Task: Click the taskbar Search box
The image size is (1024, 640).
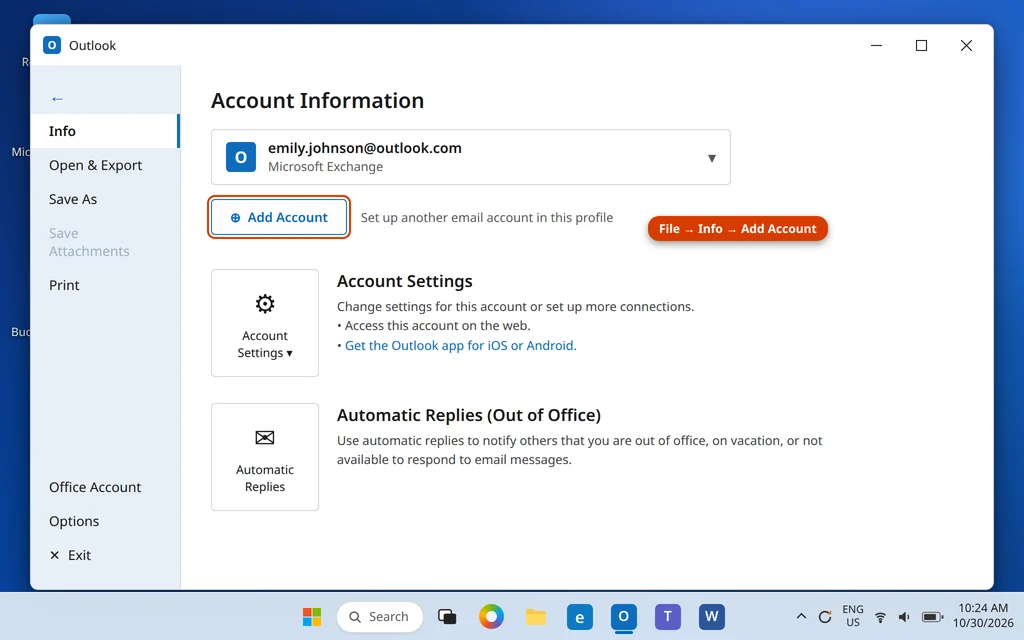Action: tap(380, 617)
